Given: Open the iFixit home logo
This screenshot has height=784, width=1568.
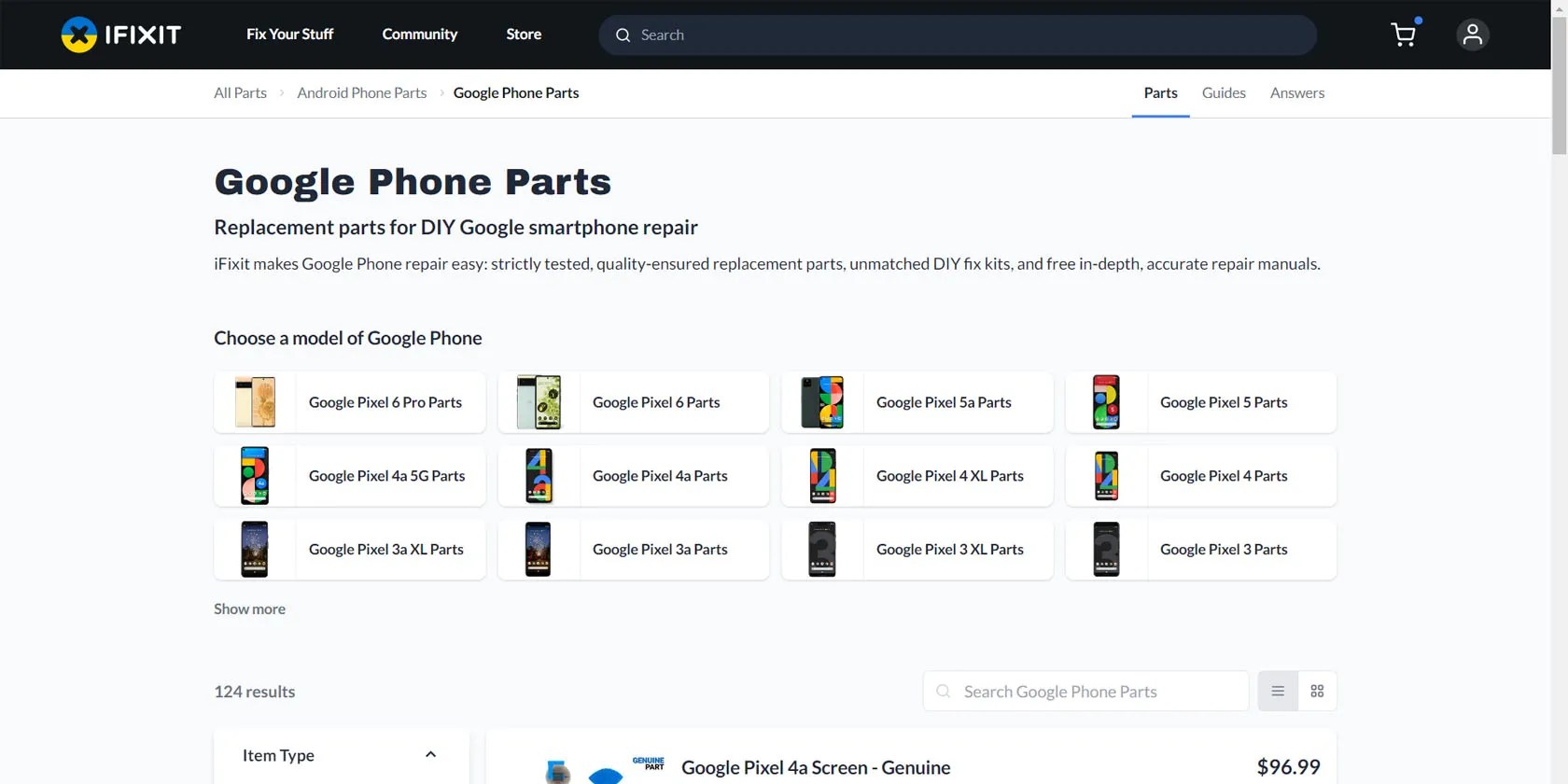Looking at the screenshot, I should coord(121,35).
